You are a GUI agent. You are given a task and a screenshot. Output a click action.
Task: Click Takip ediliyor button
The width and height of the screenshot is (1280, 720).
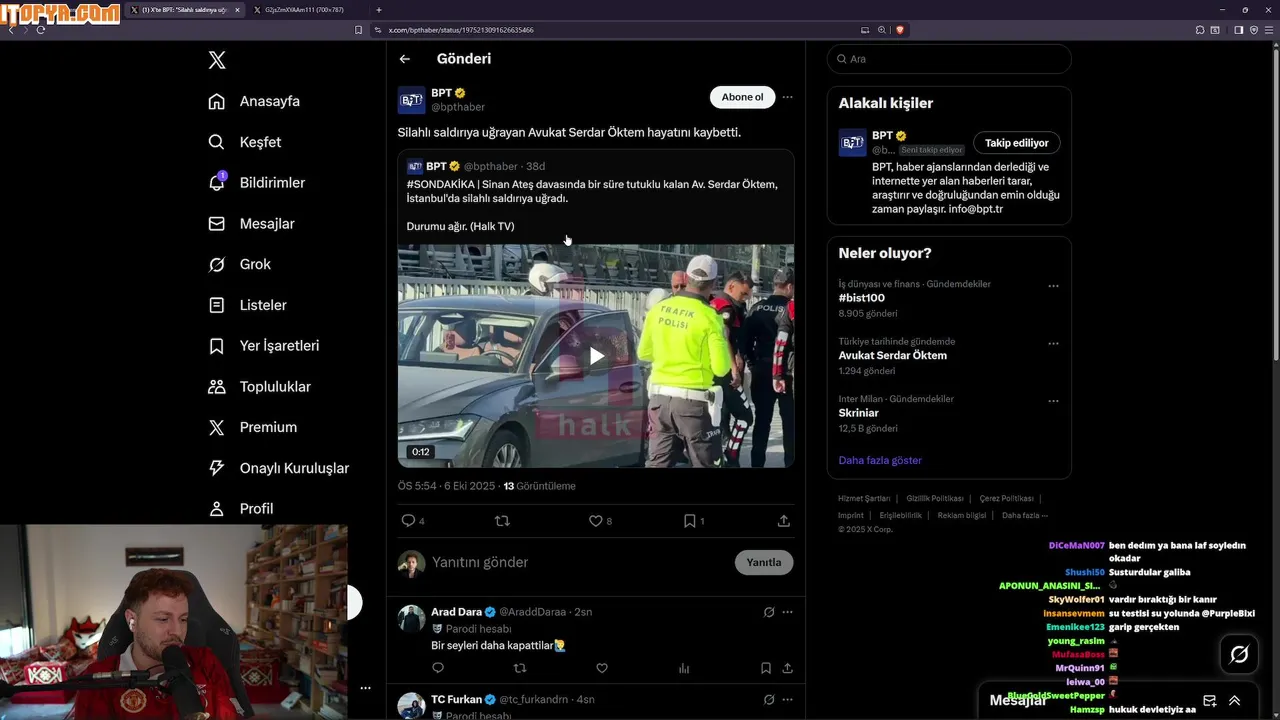(x=1017, y=143)
